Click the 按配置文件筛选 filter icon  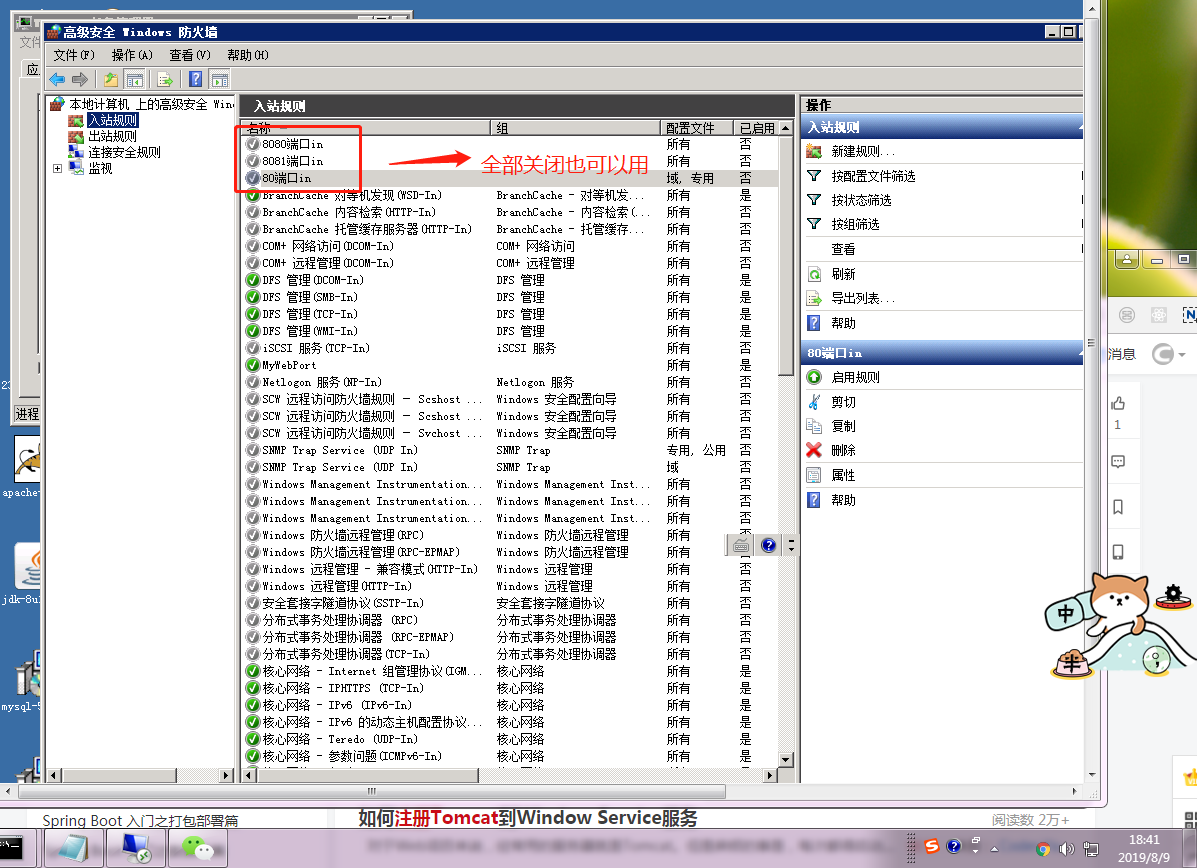point(814,176)
